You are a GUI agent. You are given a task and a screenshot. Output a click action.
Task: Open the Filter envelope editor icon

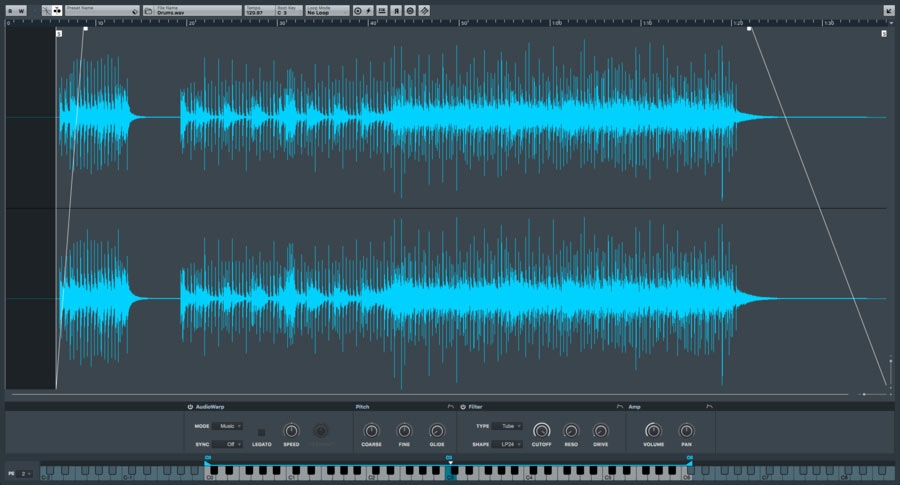(x=619, y=407)
